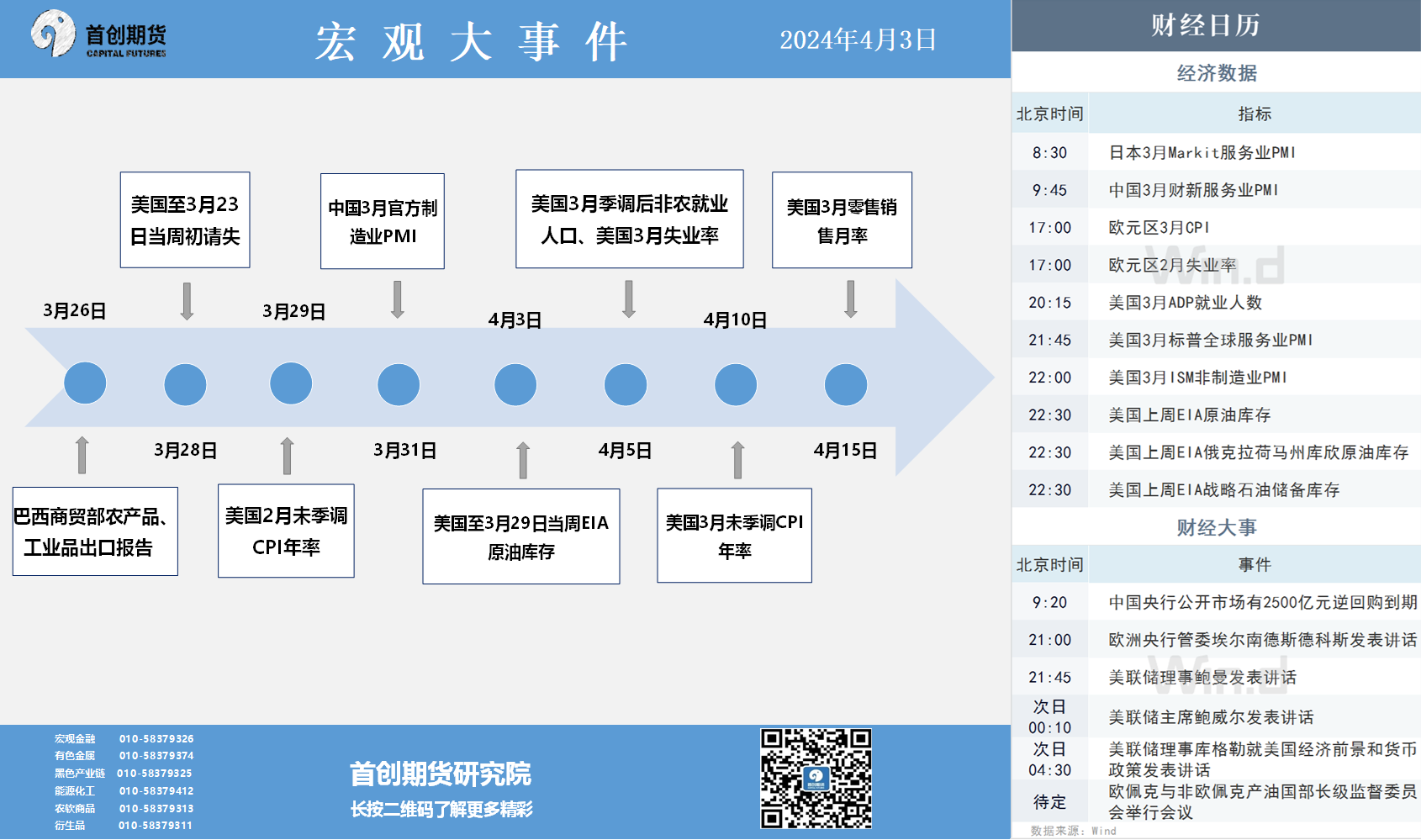The image size is (1421, 840).
Task: Click the QR code in the footer
Action: pos(816,779)
